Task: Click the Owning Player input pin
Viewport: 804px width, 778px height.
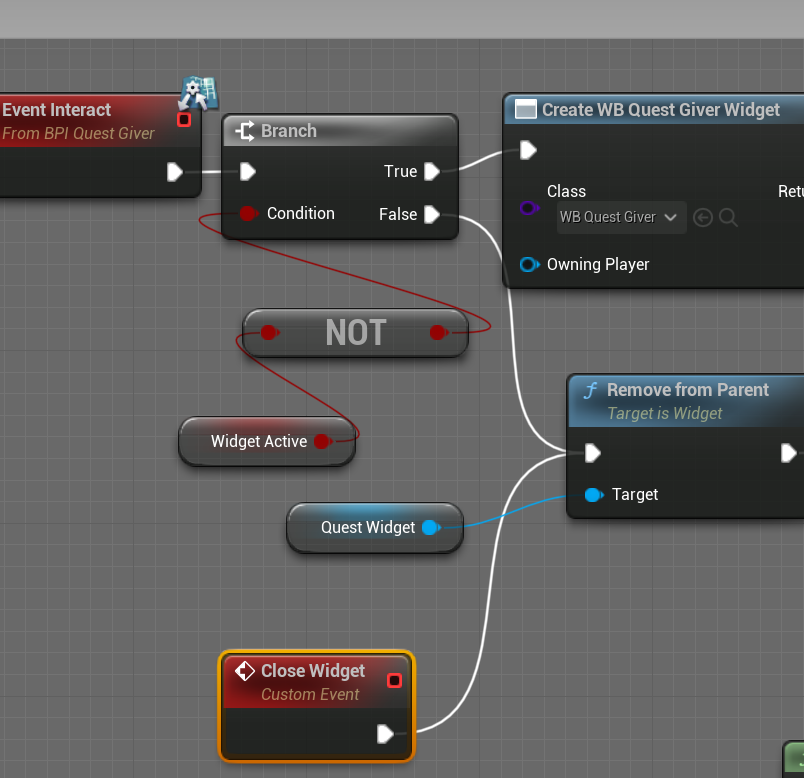Action: (529, 265)
